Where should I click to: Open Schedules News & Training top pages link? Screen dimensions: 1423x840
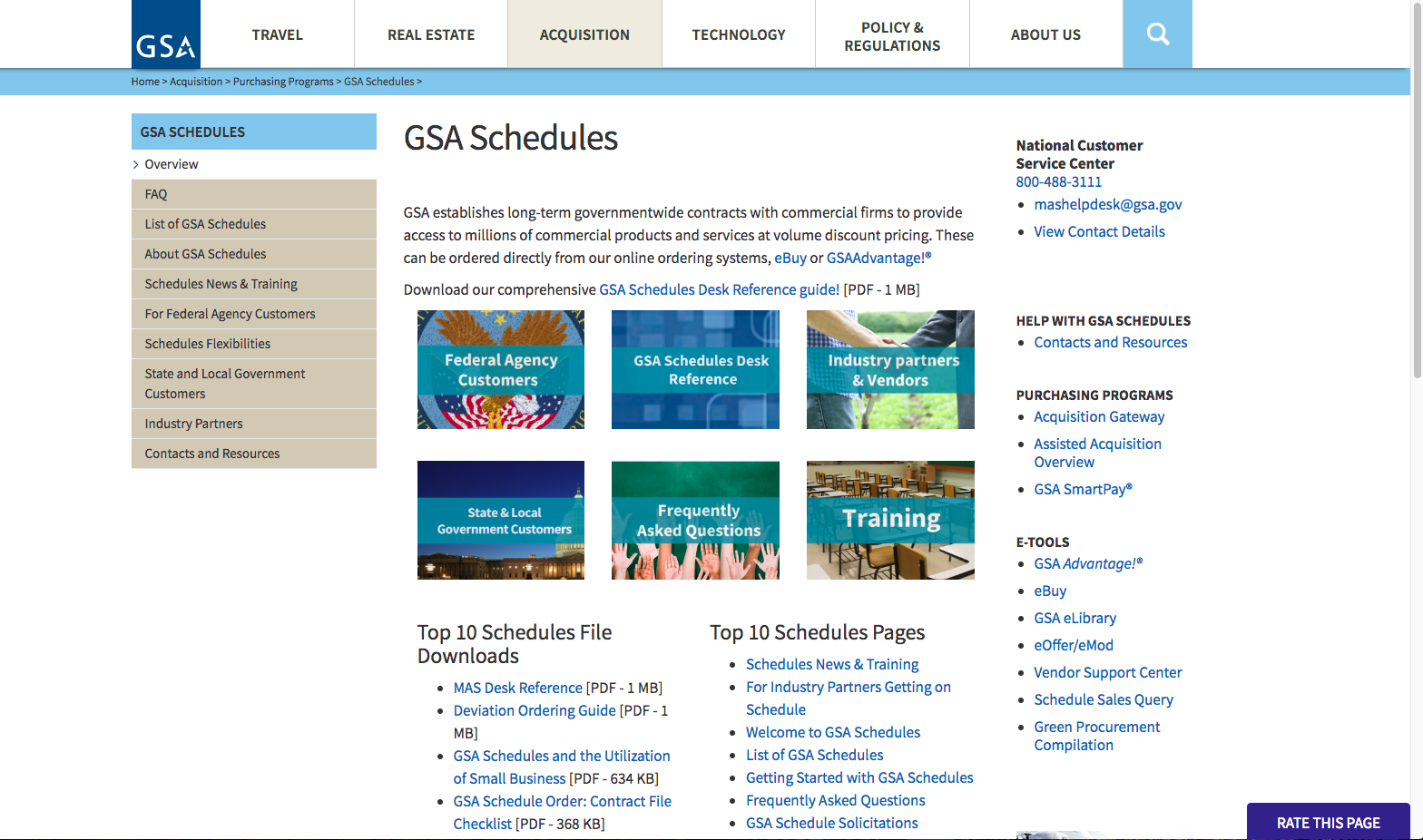832,665
